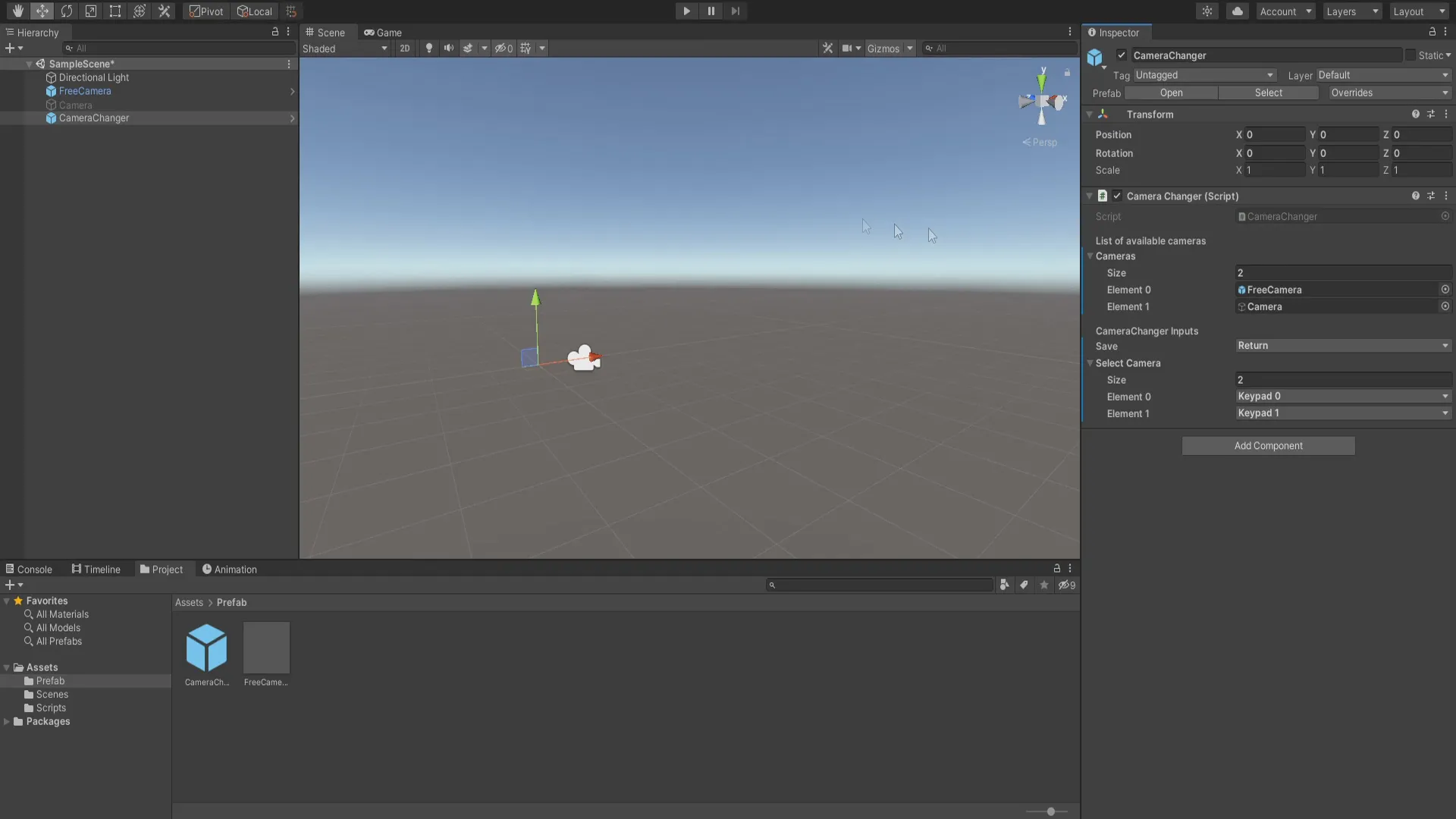The height and width of the screenshot is (819, 1456).
Task: Open the Layers dropdown
Action: point(1352,11)
